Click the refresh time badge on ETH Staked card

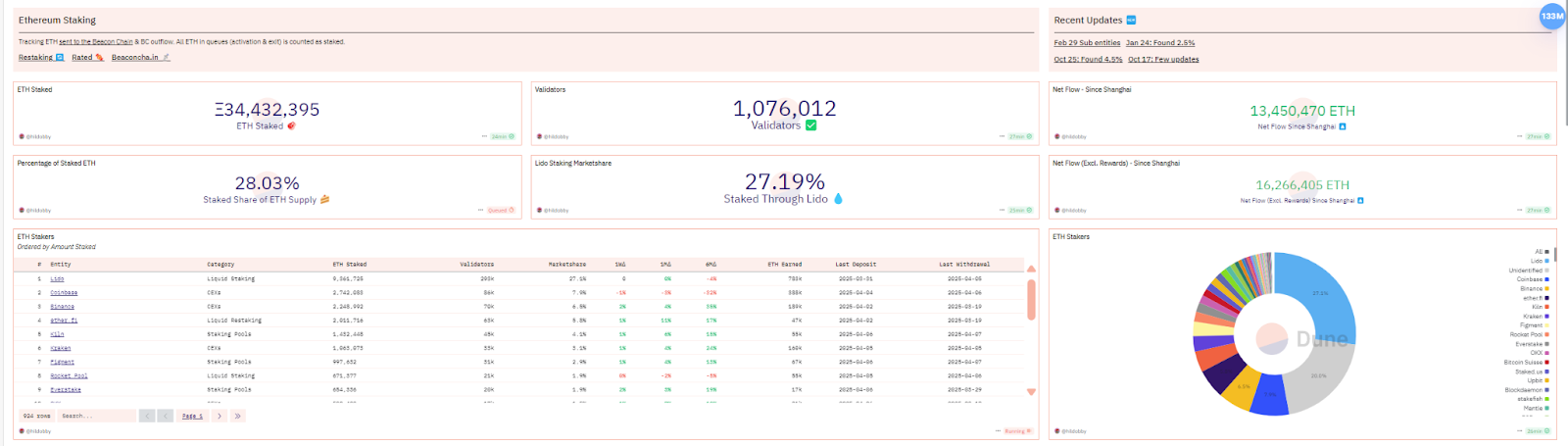point(502,137)
